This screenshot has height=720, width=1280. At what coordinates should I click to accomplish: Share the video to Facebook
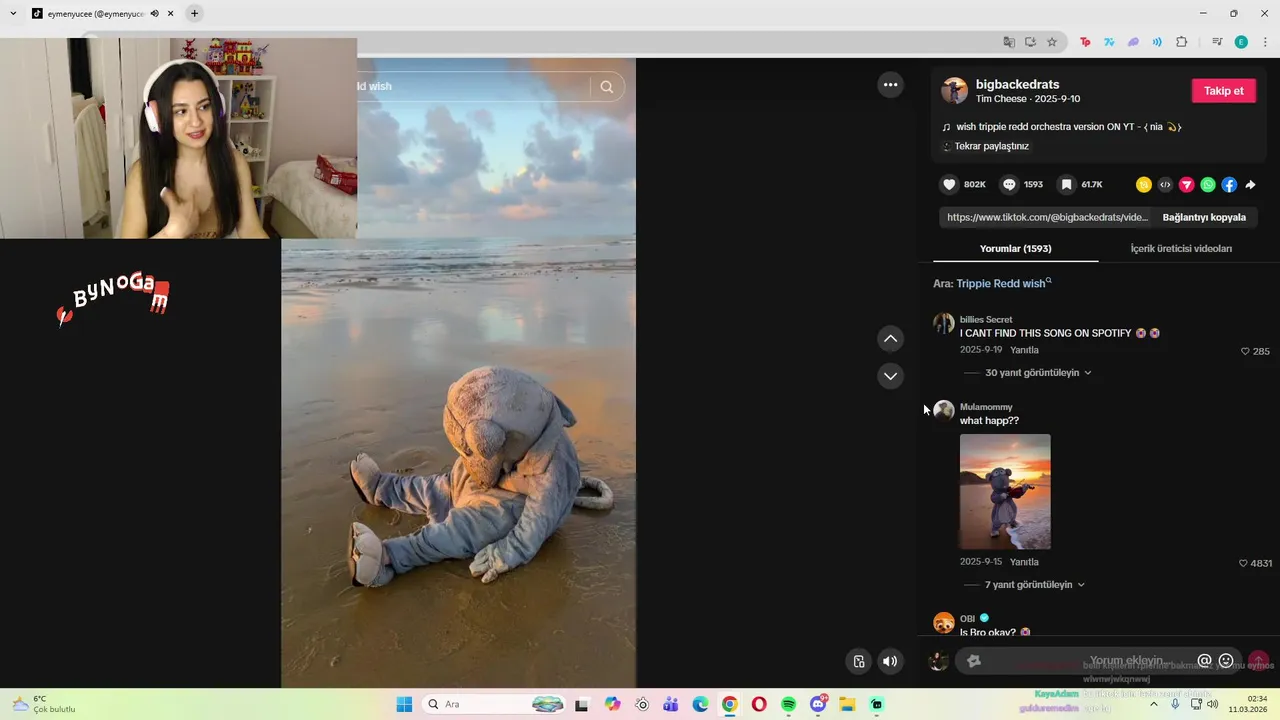1229,185
